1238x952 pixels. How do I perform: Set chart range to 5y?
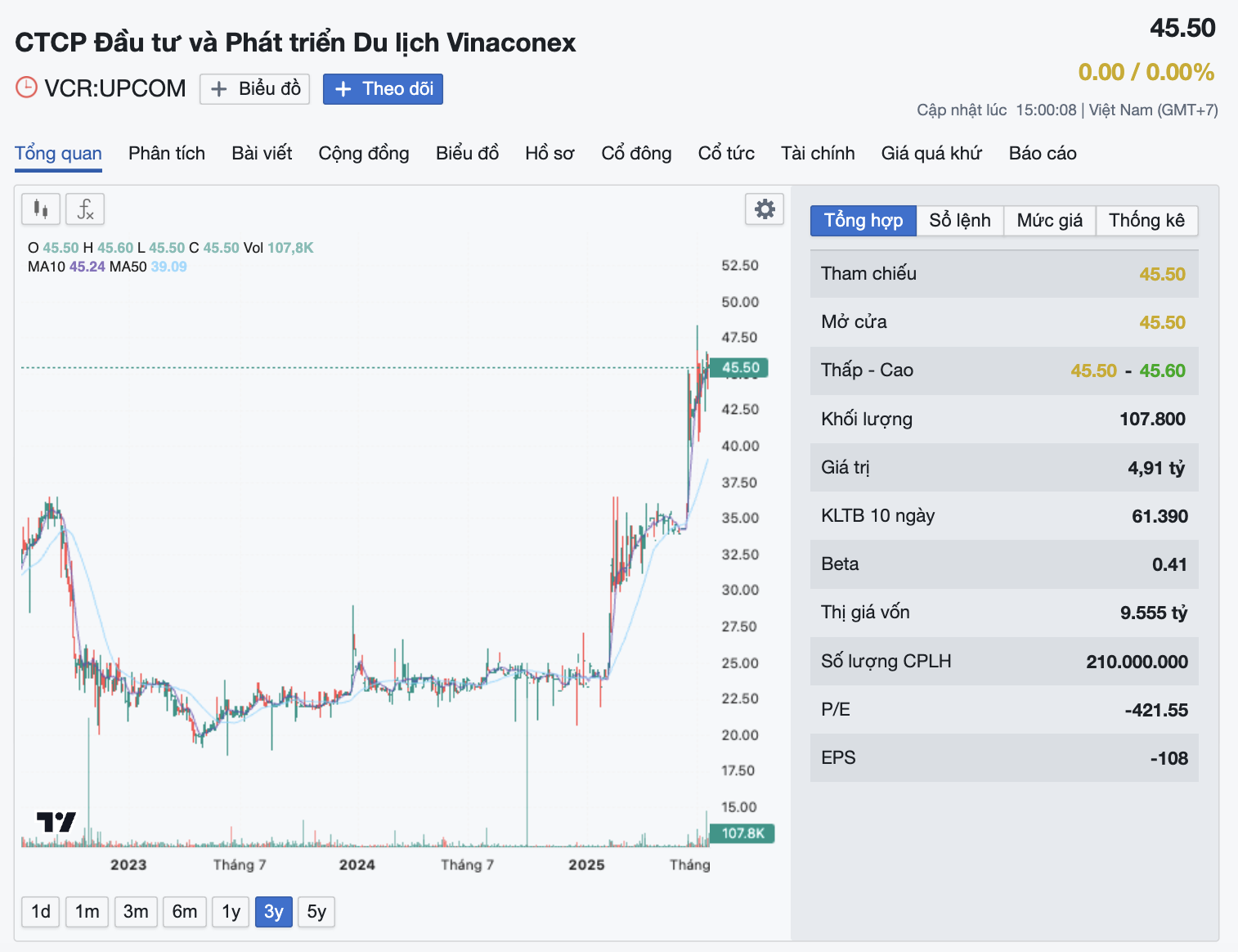[316, 912]
